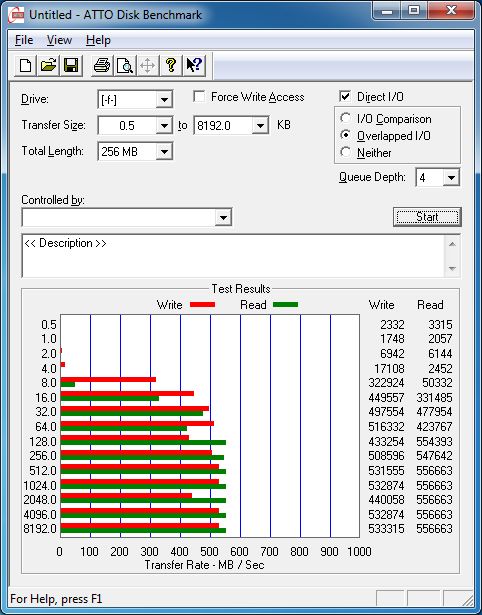The height and width of the screenshot is (615, 482).
Task: Expand the Drive dropdown list
Action: [x=164, y=100]
